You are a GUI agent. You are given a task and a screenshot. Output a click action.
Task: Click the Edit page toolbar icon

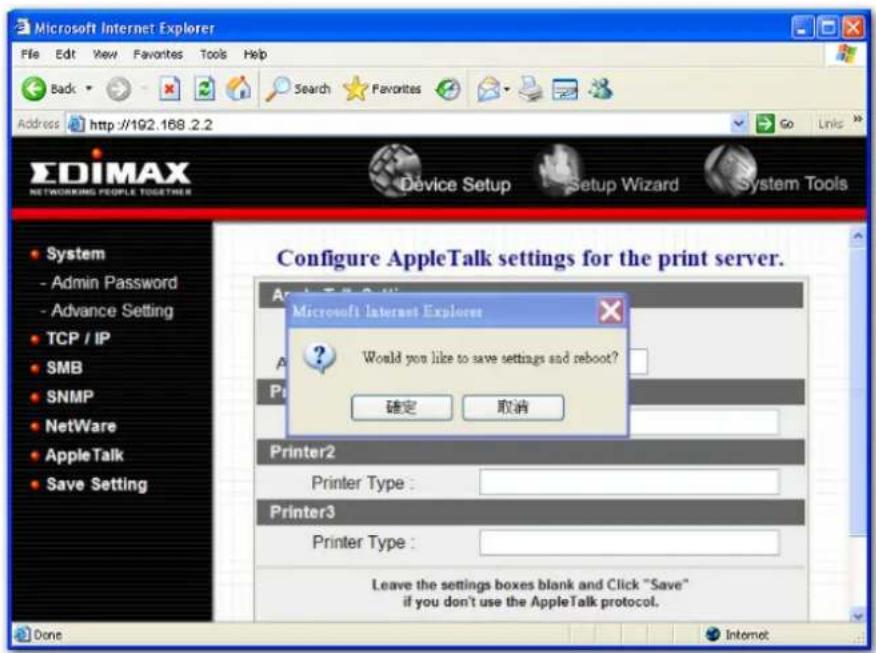click(x=565, y=89)
